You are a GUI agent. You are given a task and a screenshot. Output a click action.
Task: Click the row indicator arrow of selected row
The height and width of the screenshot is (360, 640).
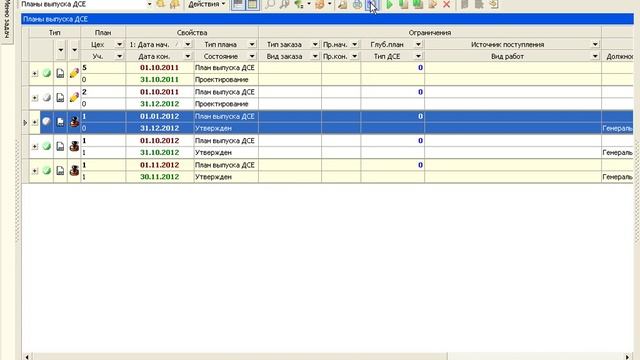(x=25, y=122)
